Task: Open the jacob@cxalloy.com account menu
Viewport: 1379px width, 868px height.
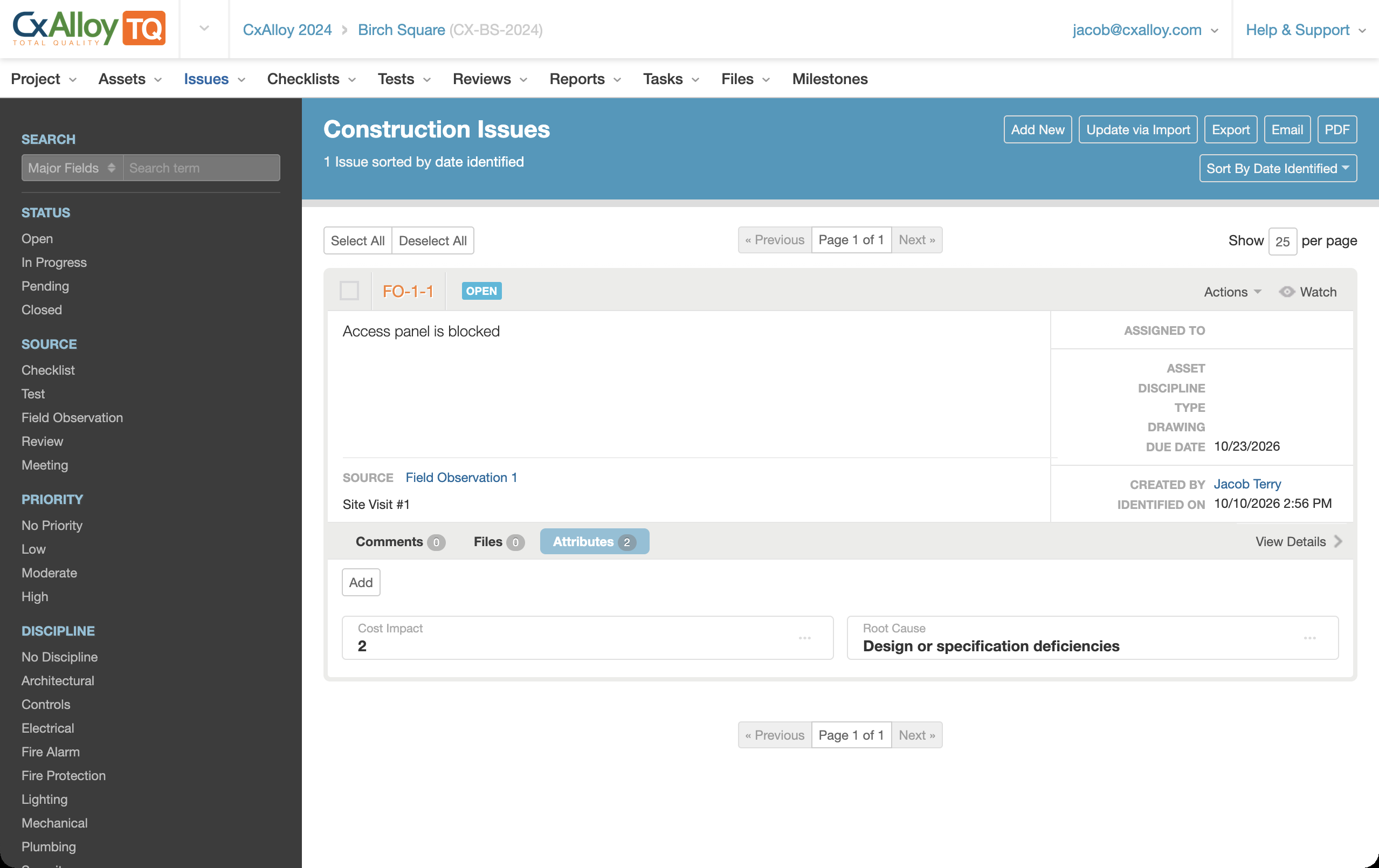Action: pos(1145,30)
